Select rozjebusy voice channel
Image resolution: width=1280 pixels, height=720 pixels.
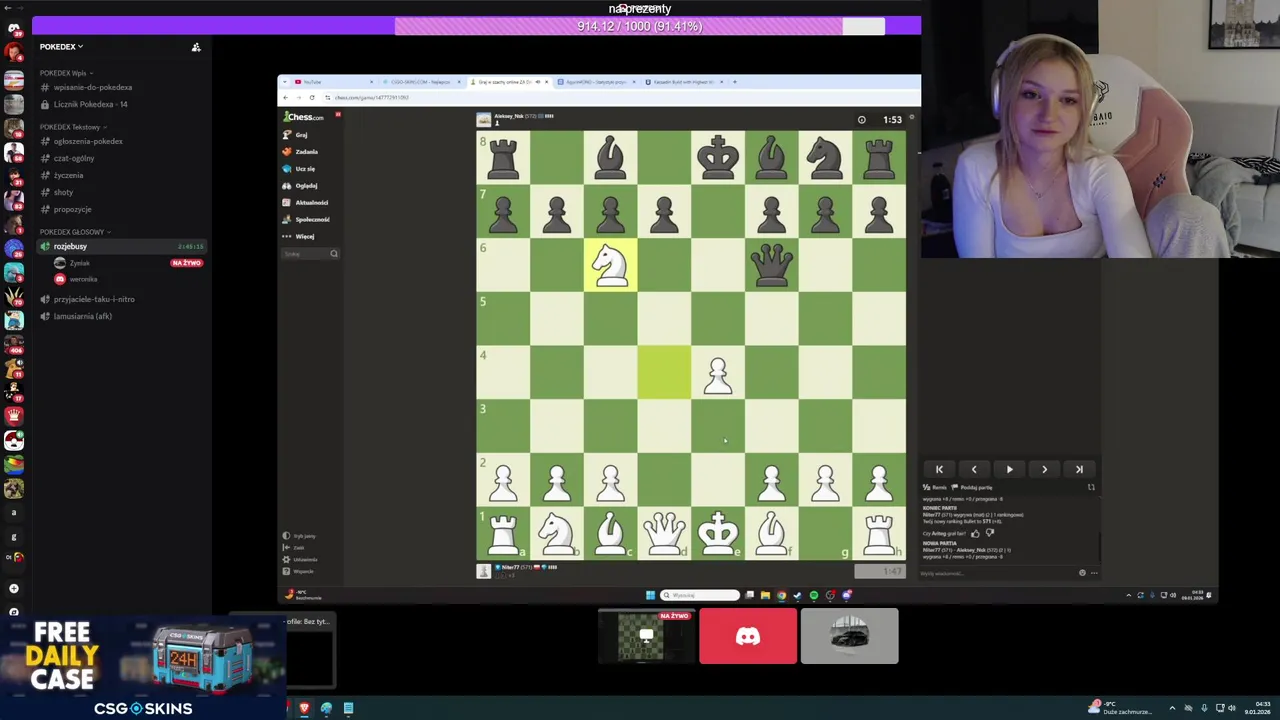click(x=122, y=247)
